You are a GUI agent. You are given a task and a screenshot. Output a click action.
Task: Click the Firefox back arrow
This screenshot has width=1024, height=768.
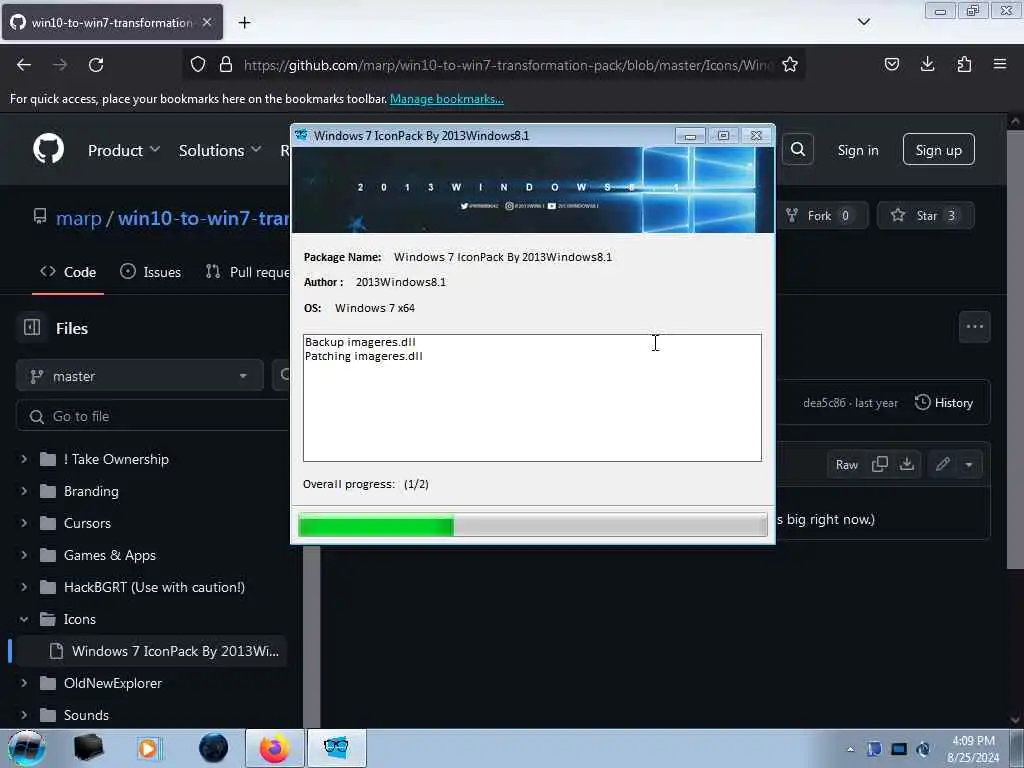click(24, 65)
